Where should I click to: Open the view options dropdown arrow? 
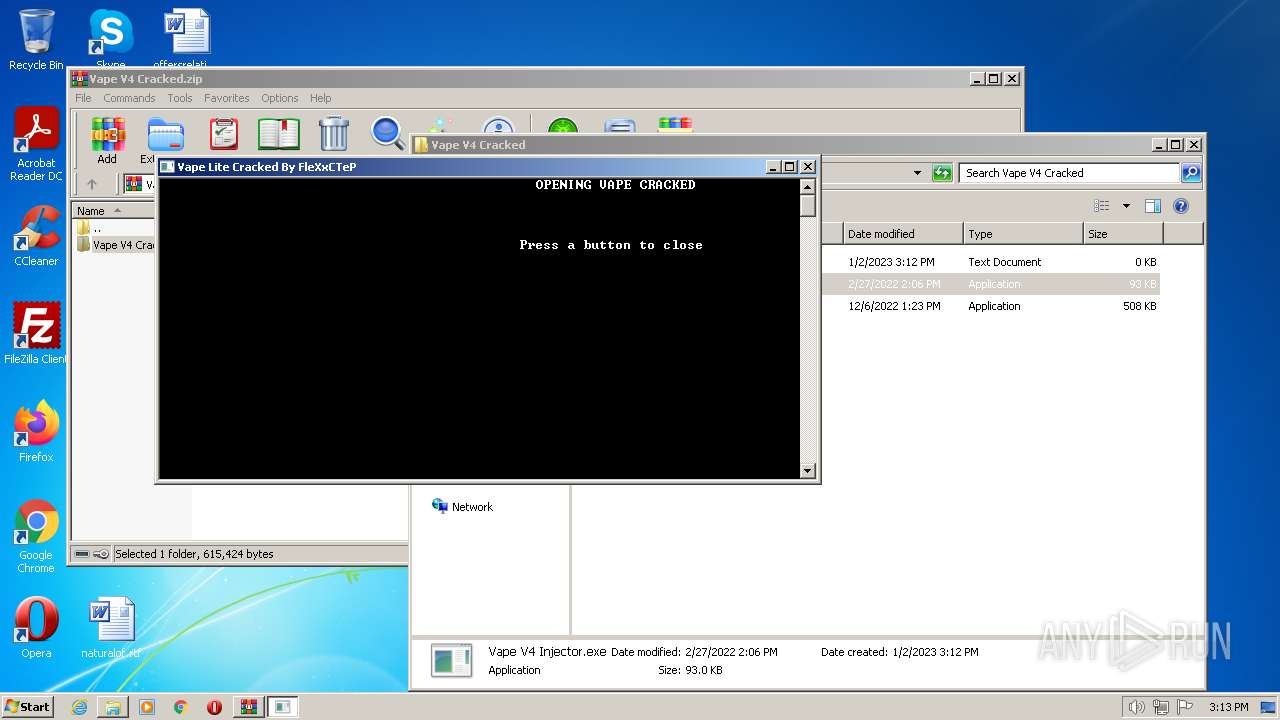[1126, 206]
